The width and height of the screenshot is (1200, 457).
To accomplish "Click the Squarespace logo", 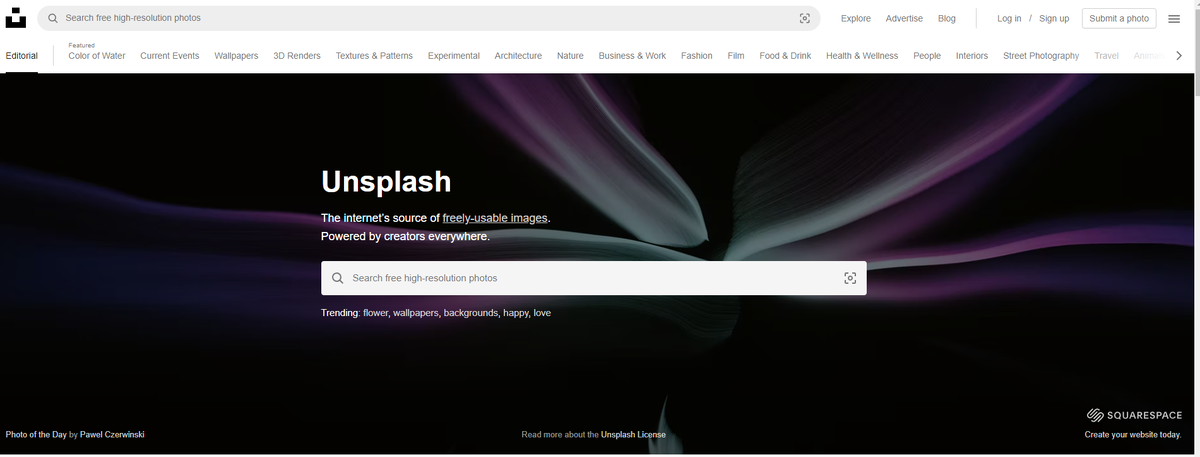I will coord(1135,415).
